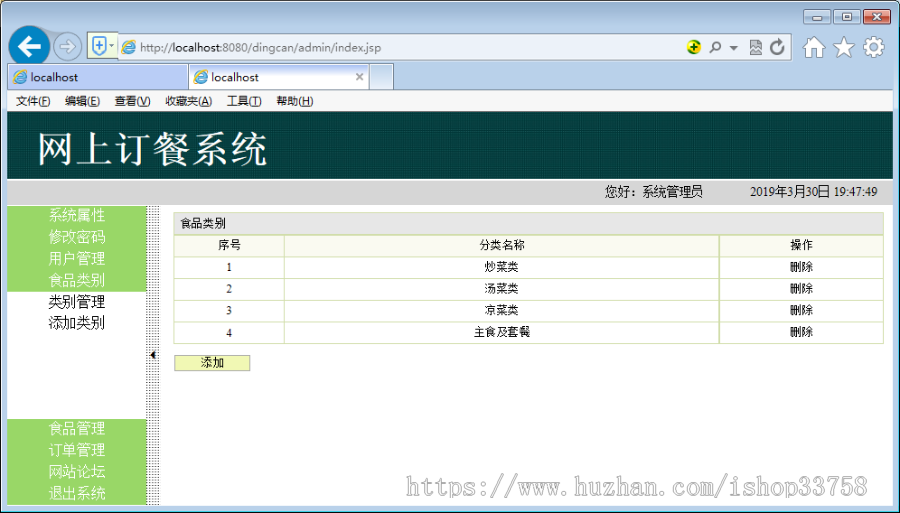Click the magnifier search icon in address bar
900x513 pixels.
tap(715, 47)
